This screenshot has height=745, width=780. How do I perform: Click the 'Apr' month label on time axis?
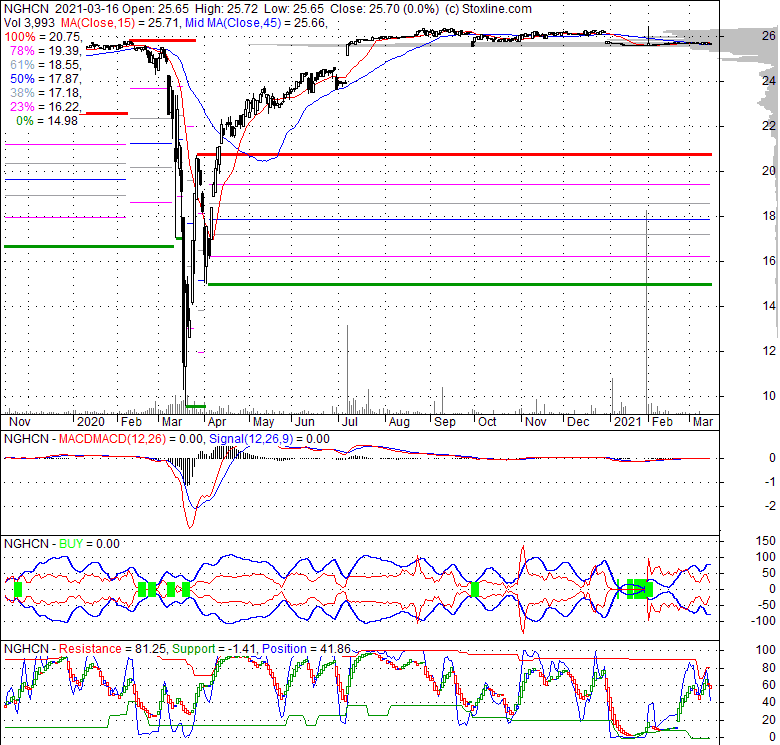[x=217, y=422]
